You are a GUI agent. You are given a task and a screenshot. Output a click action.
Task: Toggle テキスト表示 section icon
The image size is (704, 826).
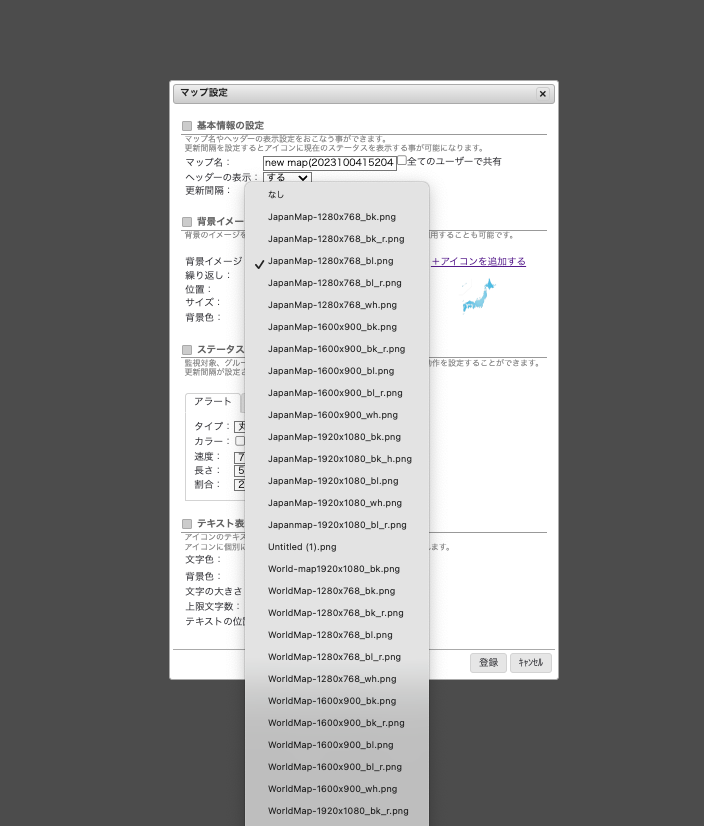(x=187, y=524)
